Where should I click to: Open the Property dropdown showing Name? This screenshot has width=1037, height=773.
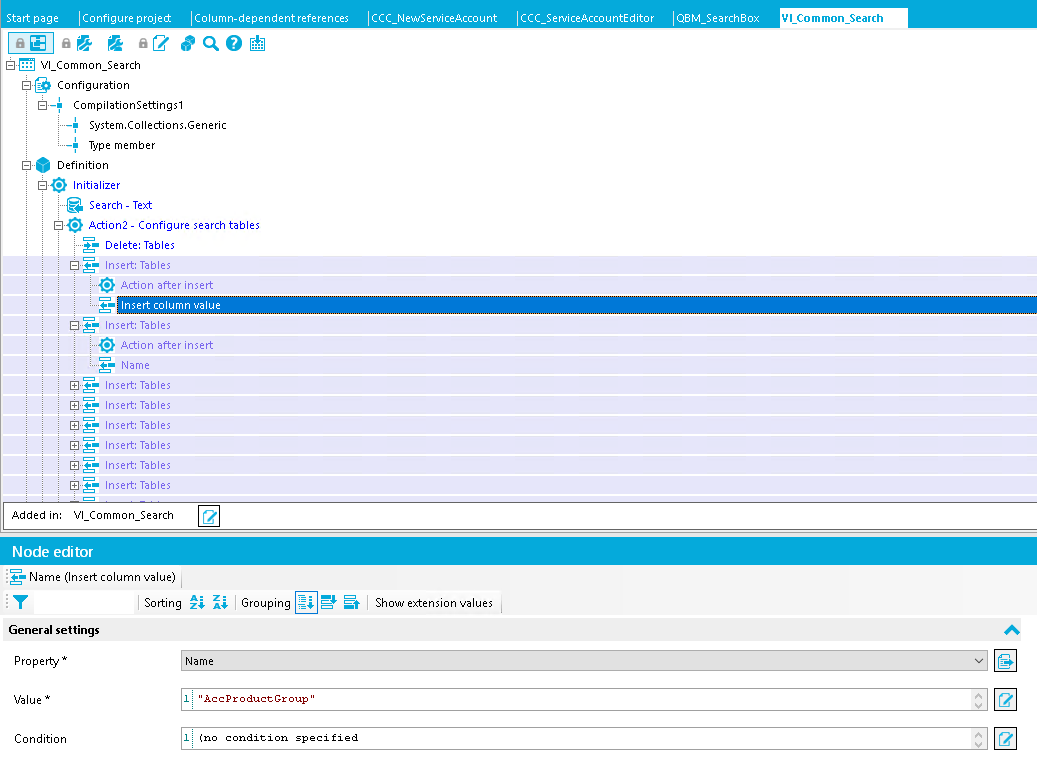(978, 660)
